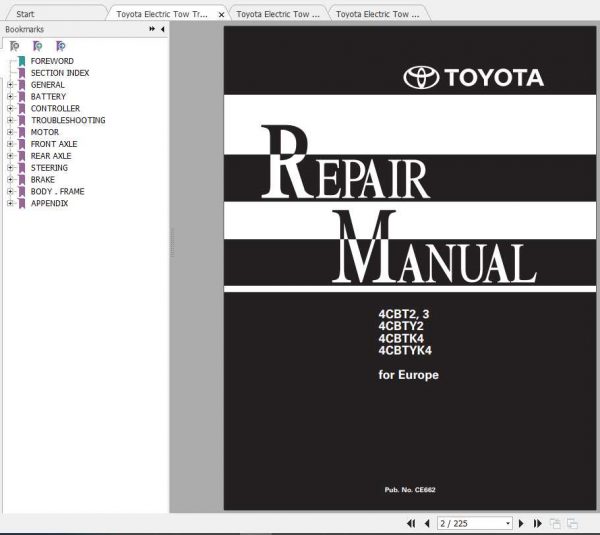Switch to the third document tab
Image resolution: width=600 pixels, height=535 pixels.
[x=278, y=14]
